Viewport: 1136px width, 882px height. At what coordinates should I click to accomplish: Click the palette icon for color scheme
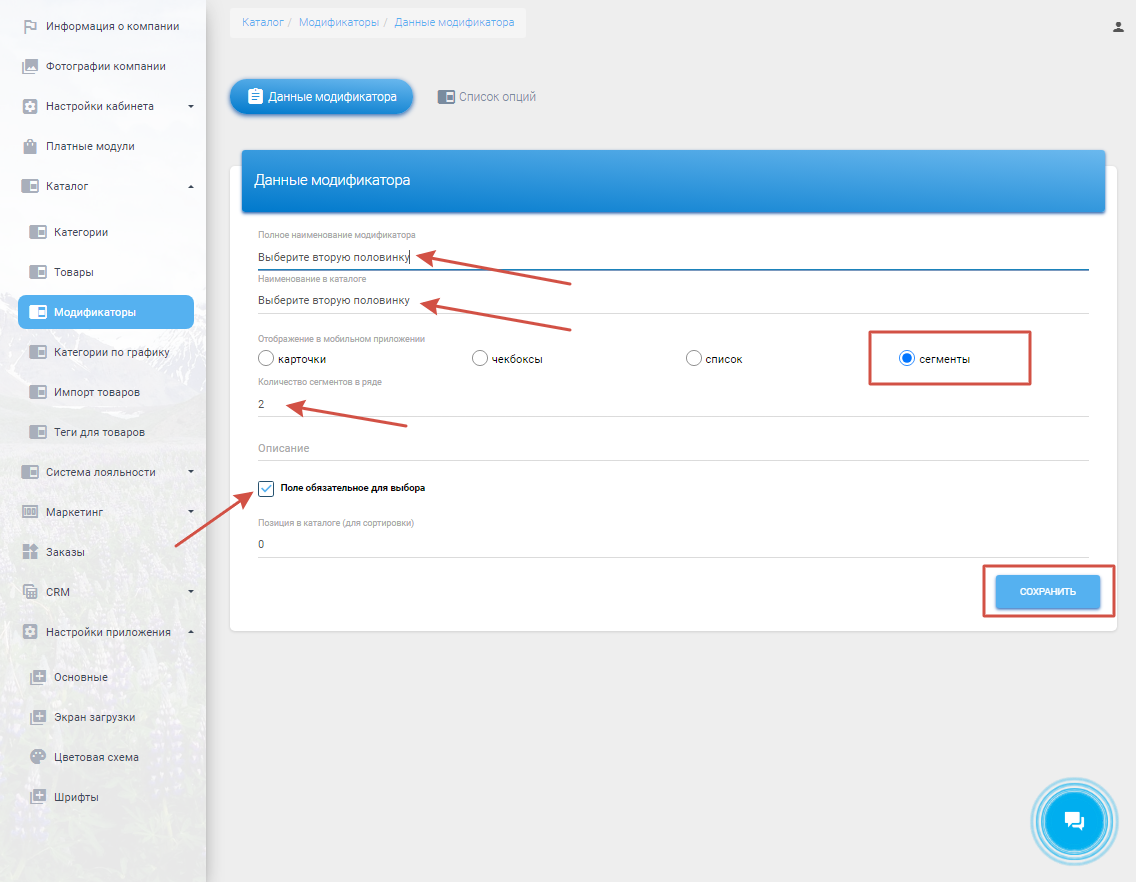[x=38, y=757]
